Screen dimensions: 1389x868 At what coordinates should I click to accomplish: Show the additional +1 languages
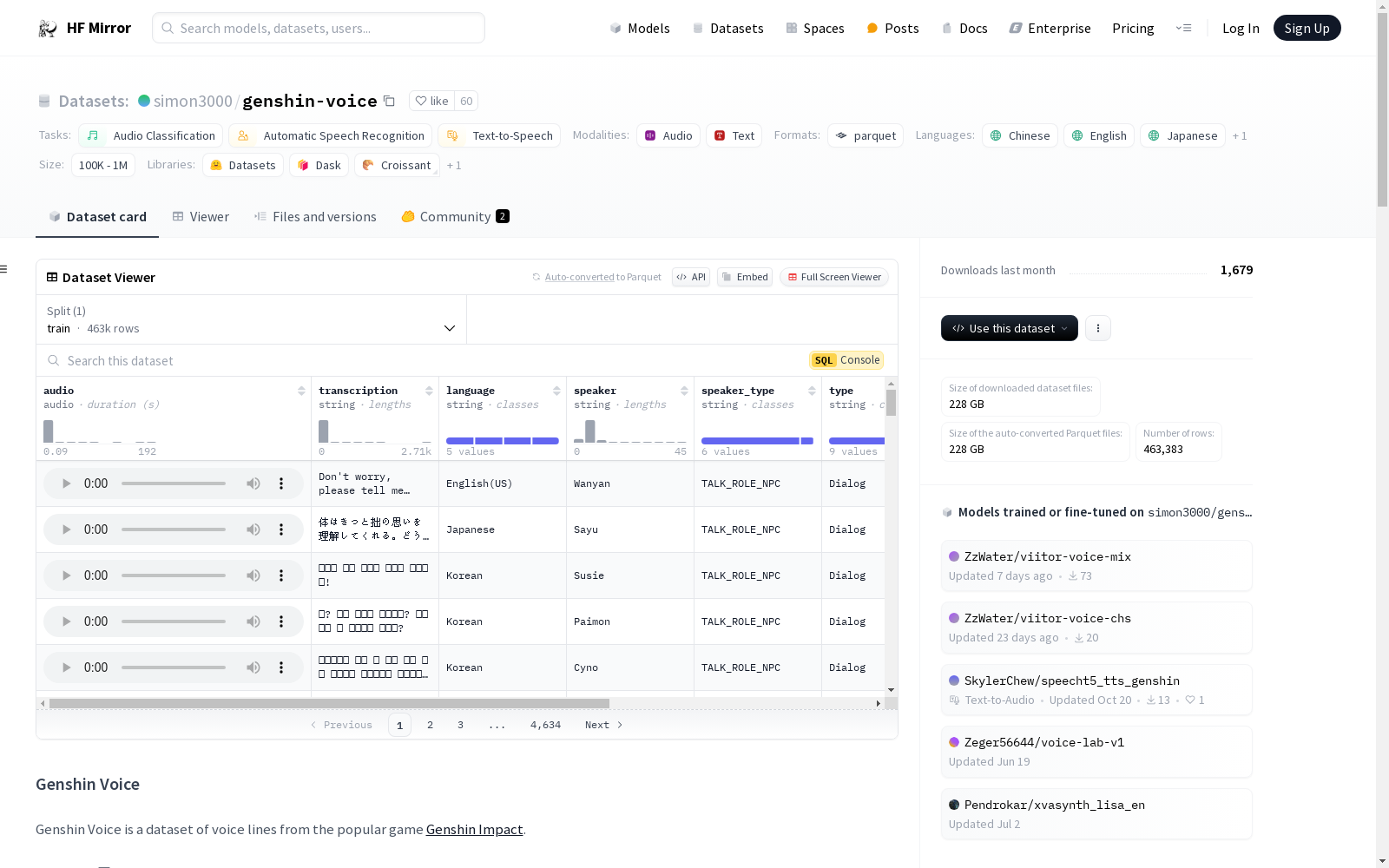click(1240, 136)
